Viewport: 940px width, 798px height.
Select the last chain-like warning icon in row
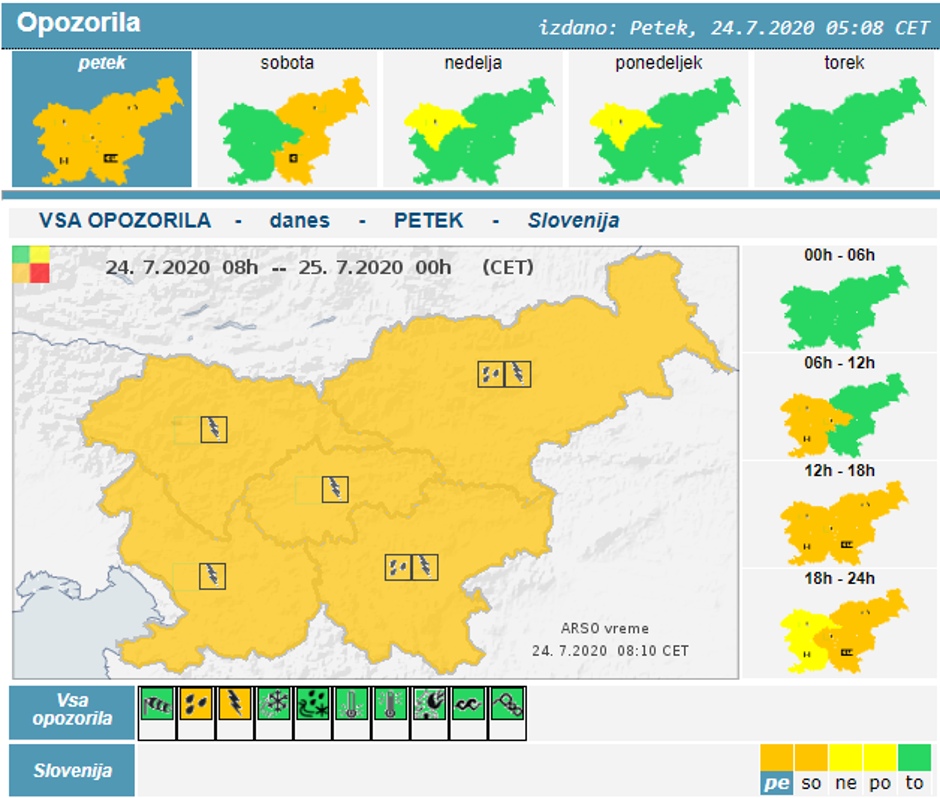[507, 703]
